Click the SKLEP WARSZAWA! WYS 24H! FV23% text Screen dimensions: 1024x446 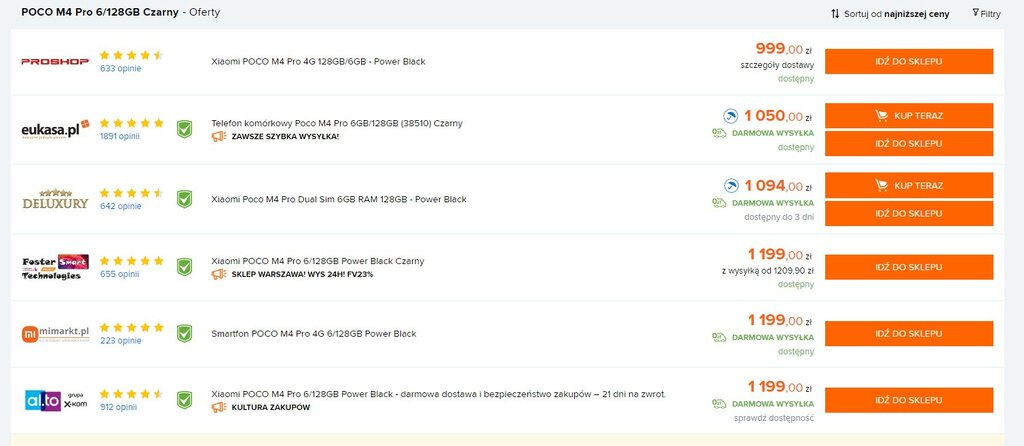(x=302, y=274)
